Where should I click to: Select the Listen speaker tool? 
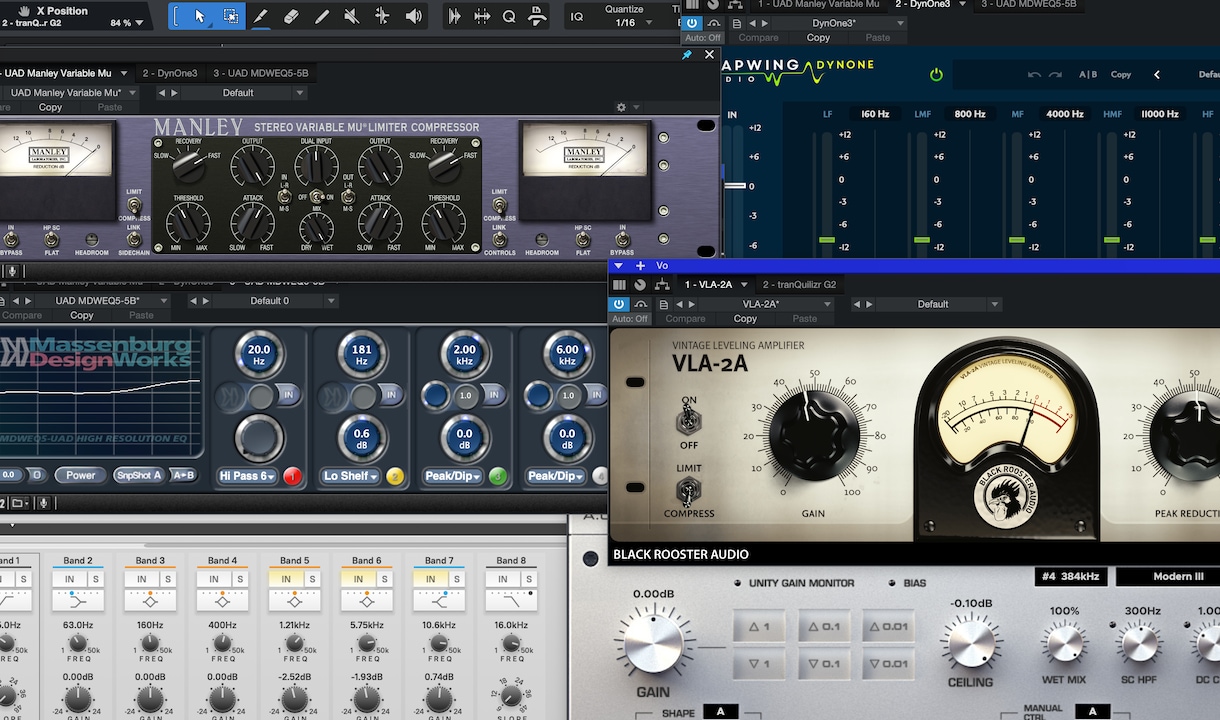413,16
